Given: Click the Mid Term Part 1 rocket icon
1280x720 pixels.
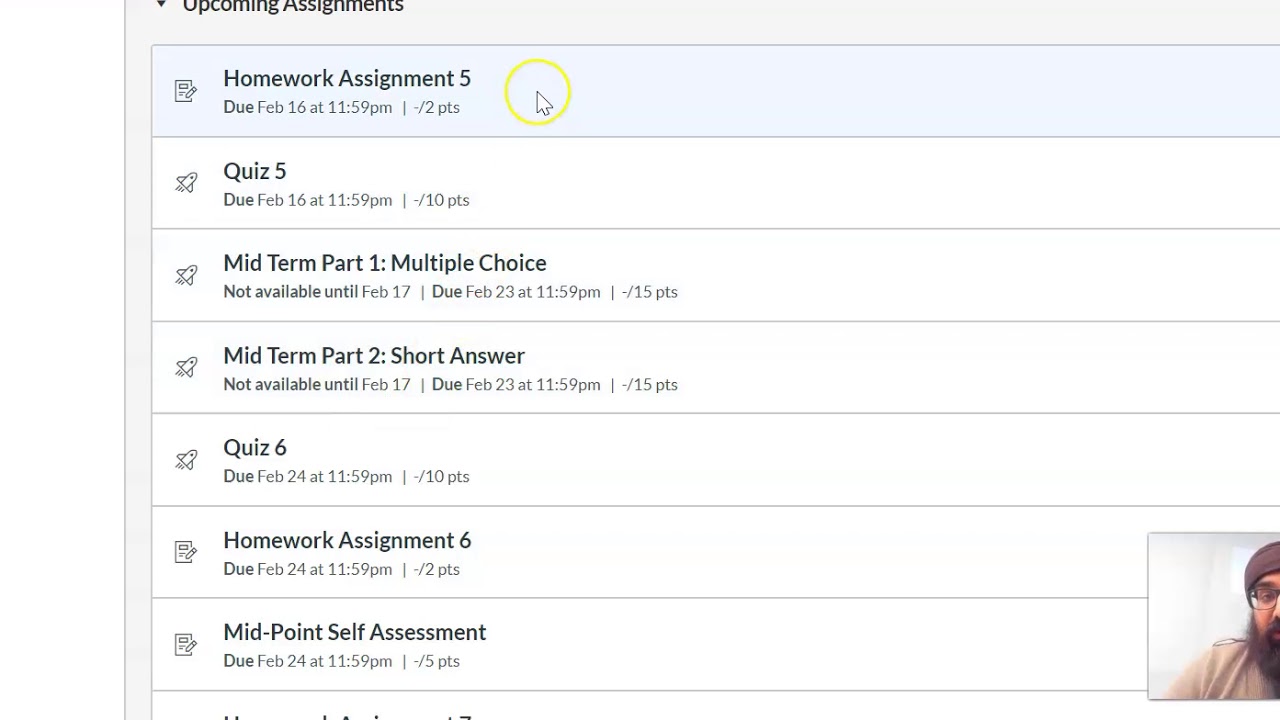Looking at the screenshot, I should point(186,275).
